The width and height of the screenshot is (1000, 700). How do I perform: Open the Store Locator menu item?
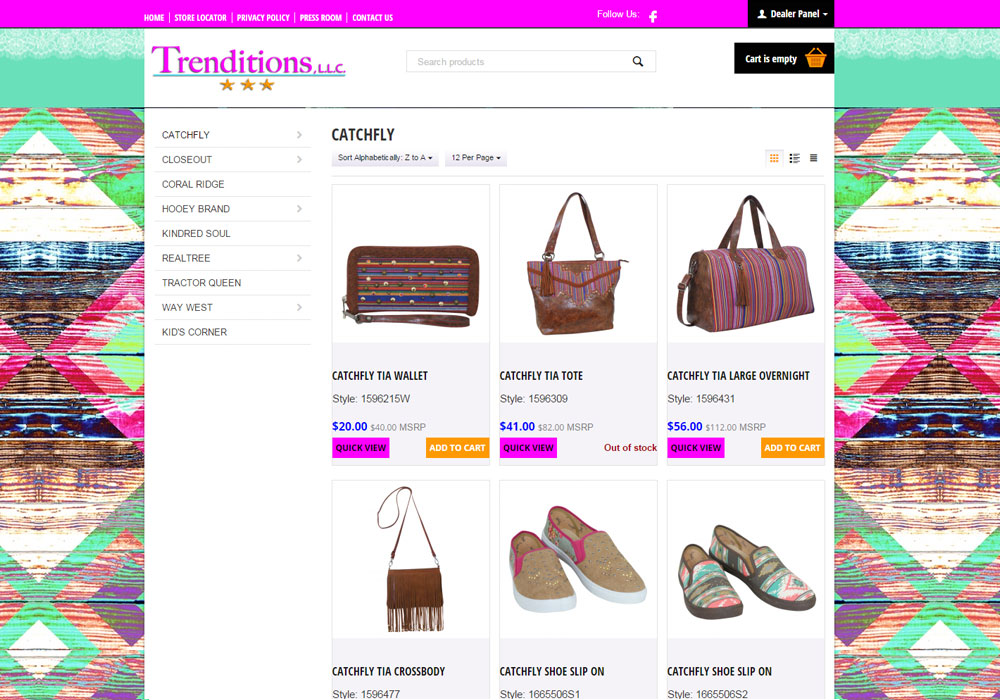pyautogui.click(x=200, y=18)
